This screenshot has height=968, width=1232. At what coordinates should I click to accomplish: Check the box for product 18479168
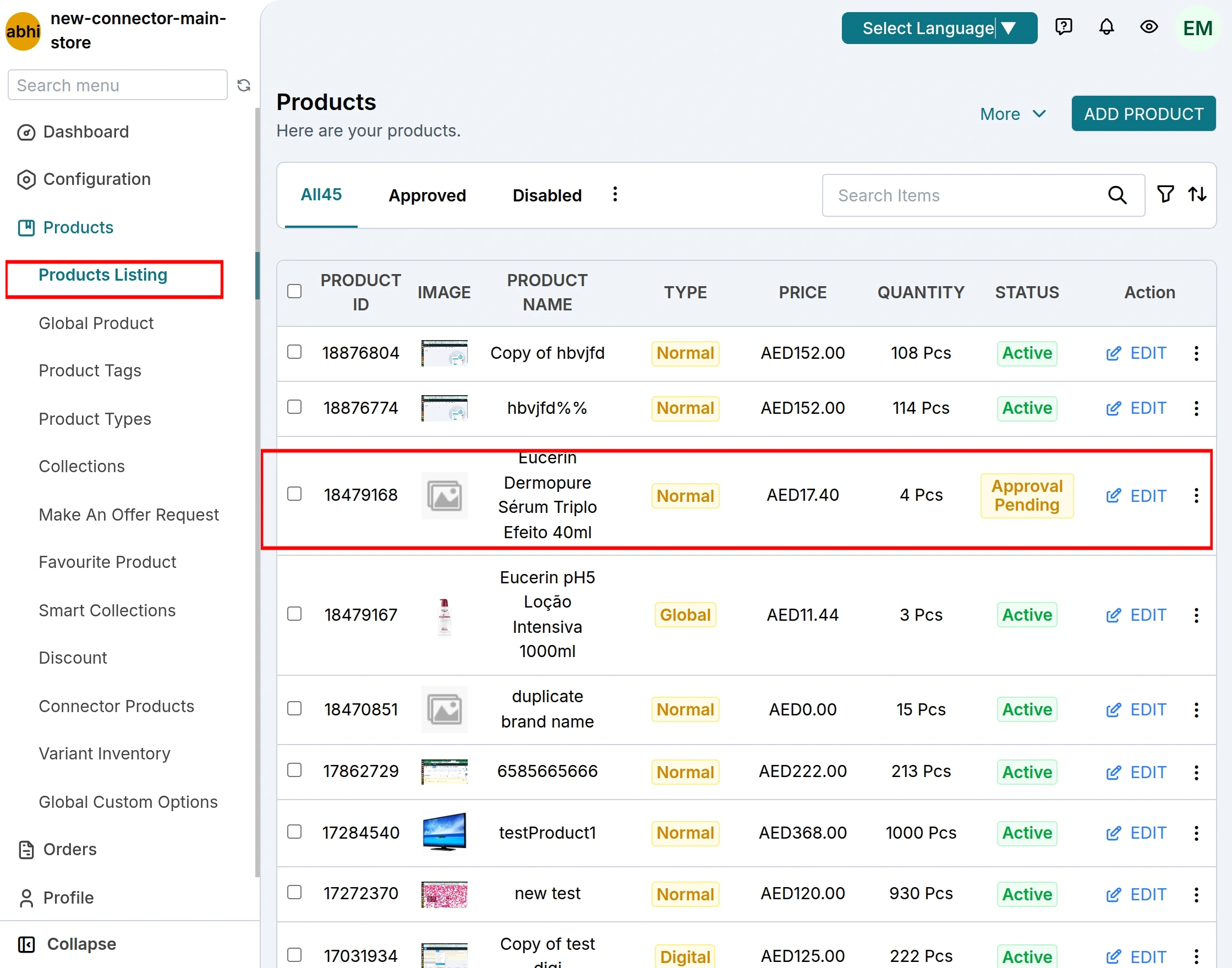(x=294, y=494)
